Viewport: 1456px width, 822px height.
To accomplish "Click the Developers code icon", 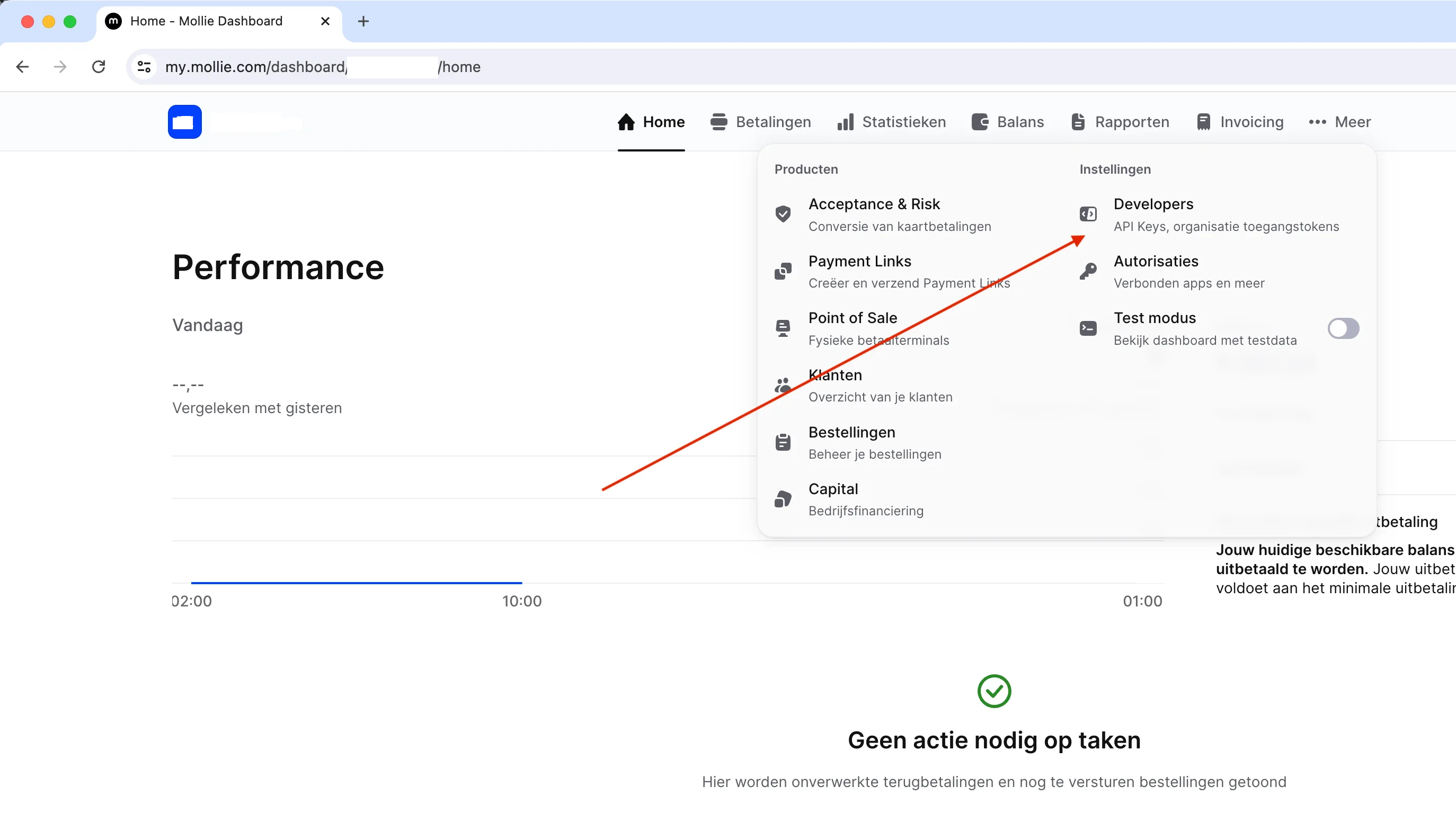I will click(1088, 214).
